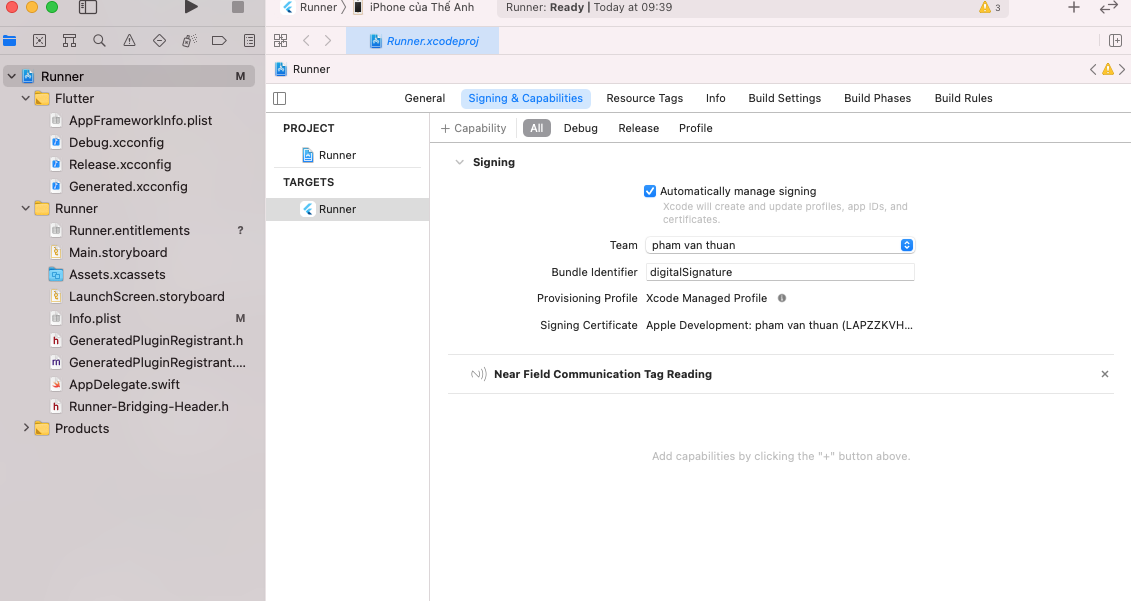Collapse the Signing disclosure triangle
The width and height of the screenshot is (1131, 601).
459,162
